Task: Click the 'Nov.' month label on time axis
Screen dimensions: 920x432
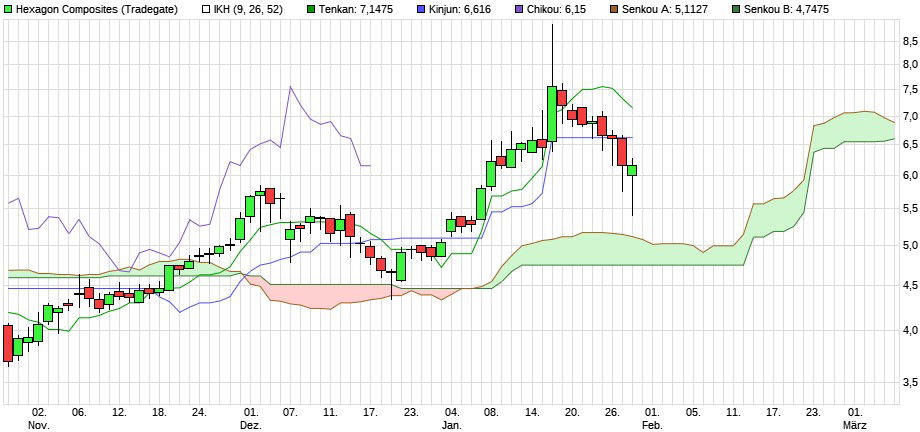Action: coord(39,424)
